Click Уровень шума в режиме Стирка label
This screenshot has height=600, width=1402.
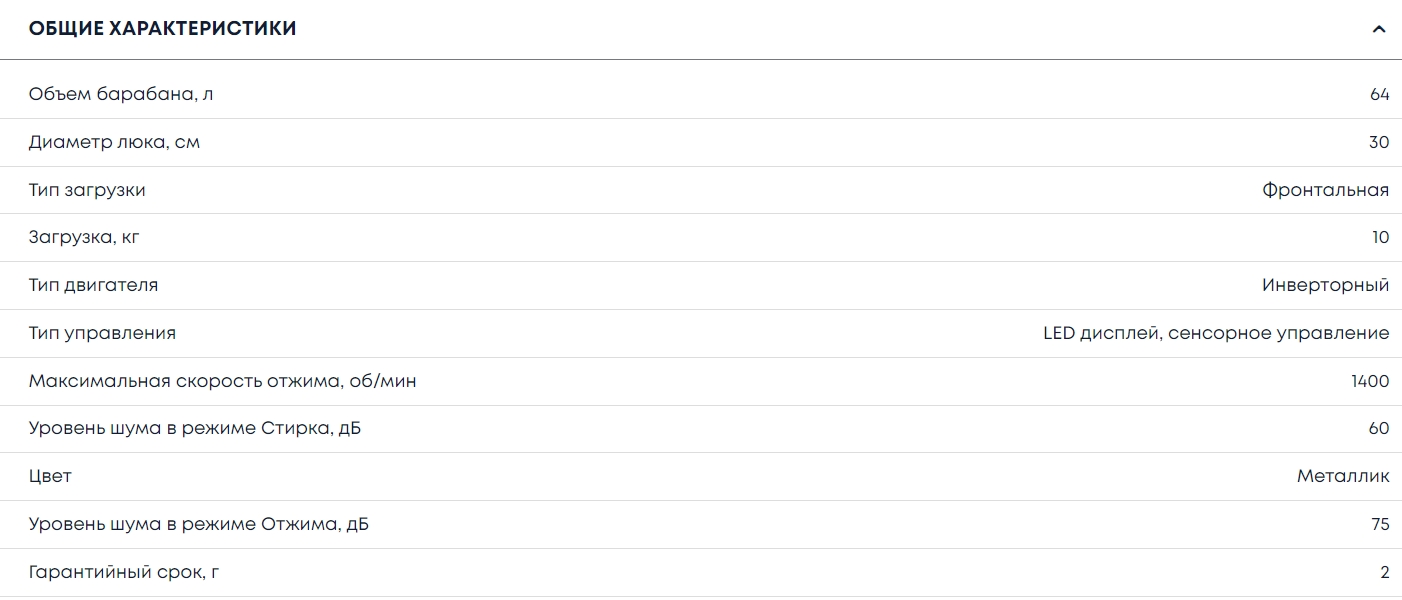coord(195,429)
